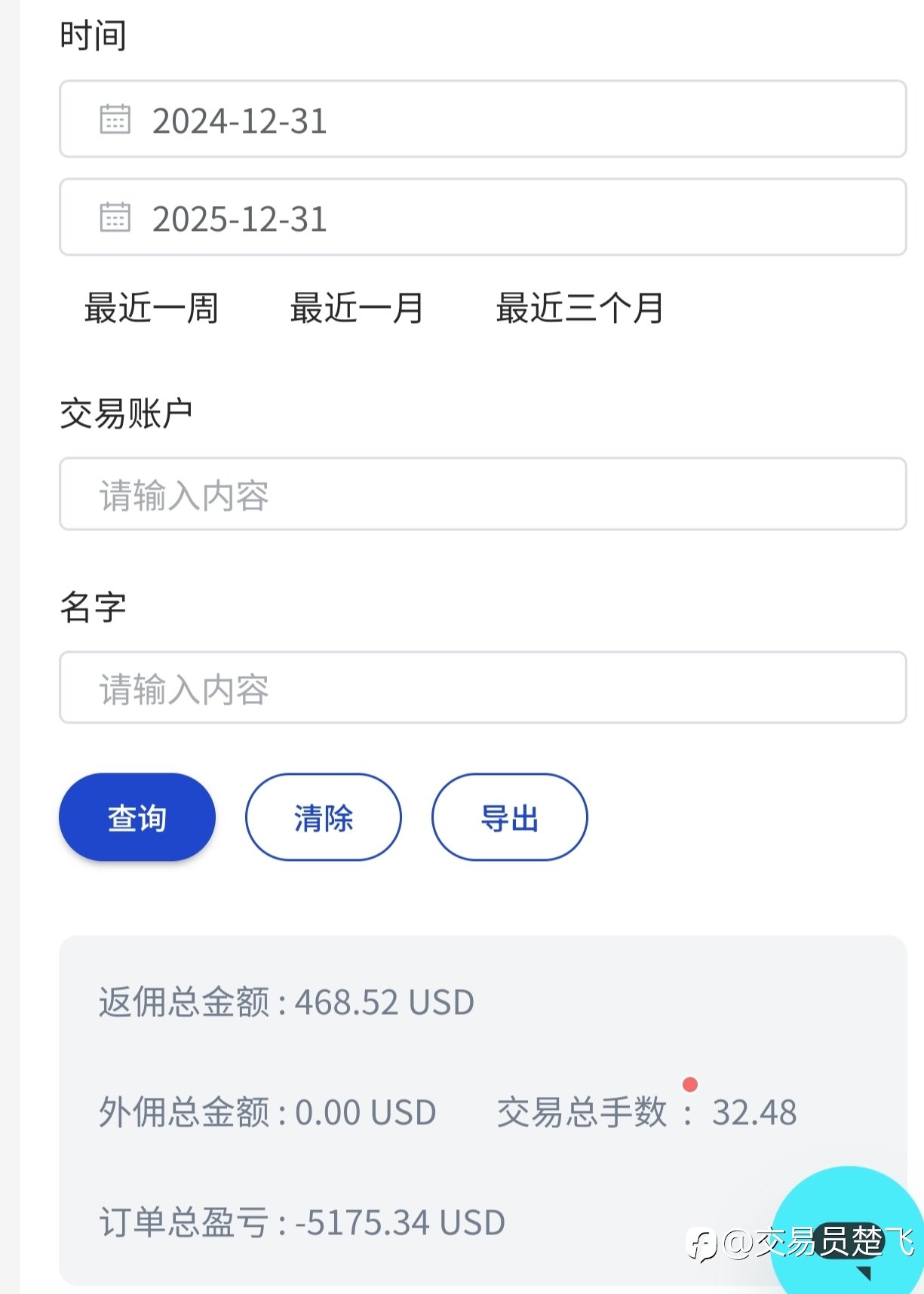924x1294 pixels.
Task: Click the end date calendar icon
Action: pyautogui.click(x=115, y=217)
